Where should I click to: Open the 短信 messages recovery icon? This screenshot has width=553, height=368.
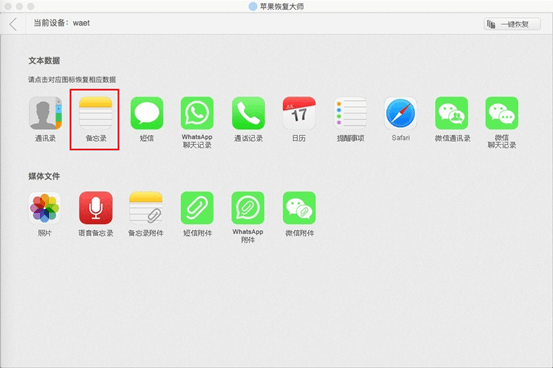coord(147,113)
